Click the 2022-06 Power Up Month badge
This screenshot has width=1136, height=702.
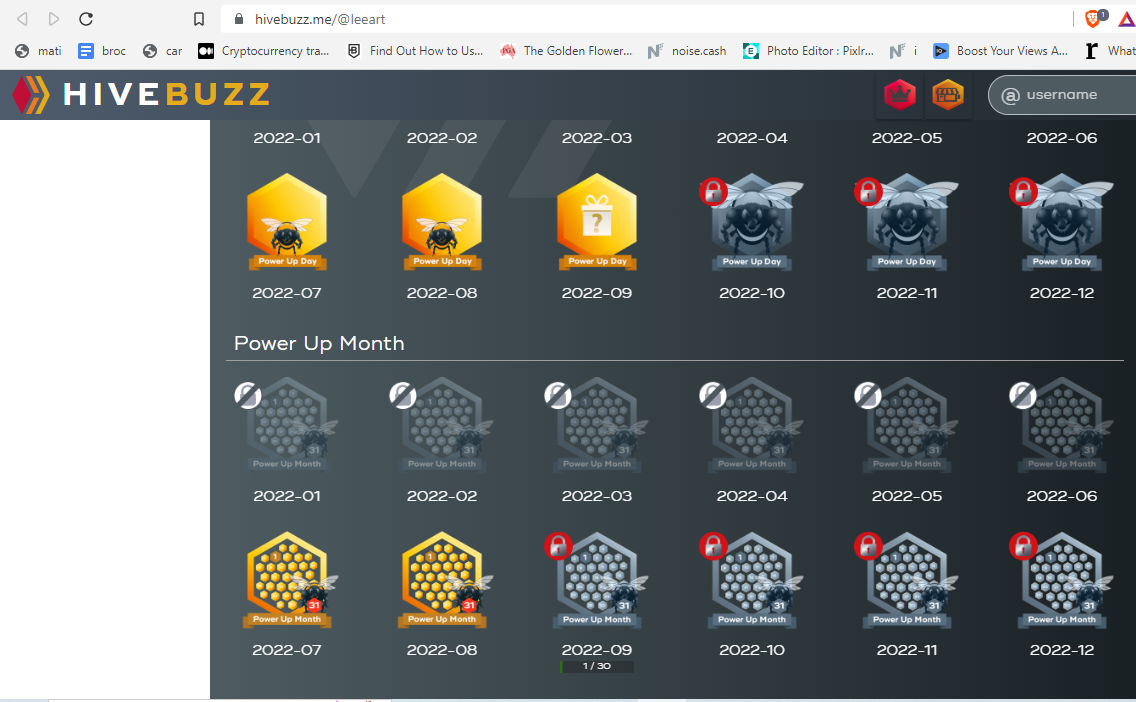[1062, 425]
